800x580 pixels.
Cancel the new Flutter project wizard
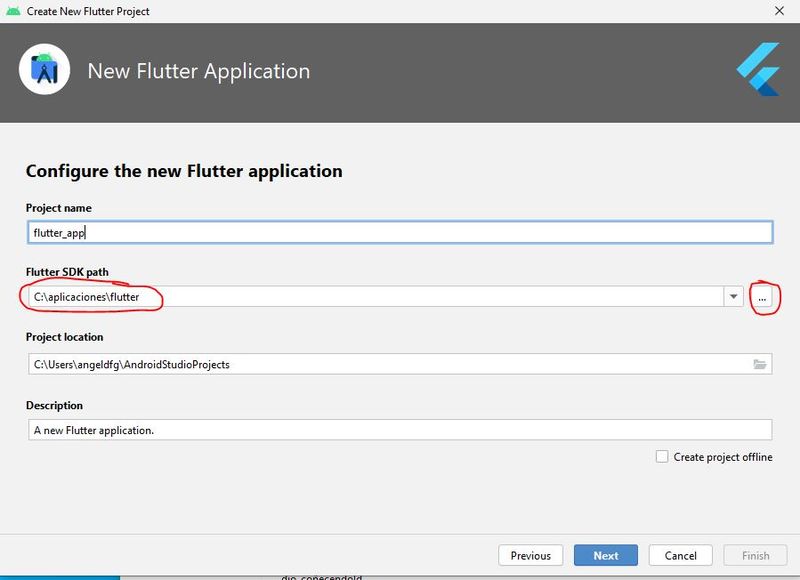(x=680, y=555)
